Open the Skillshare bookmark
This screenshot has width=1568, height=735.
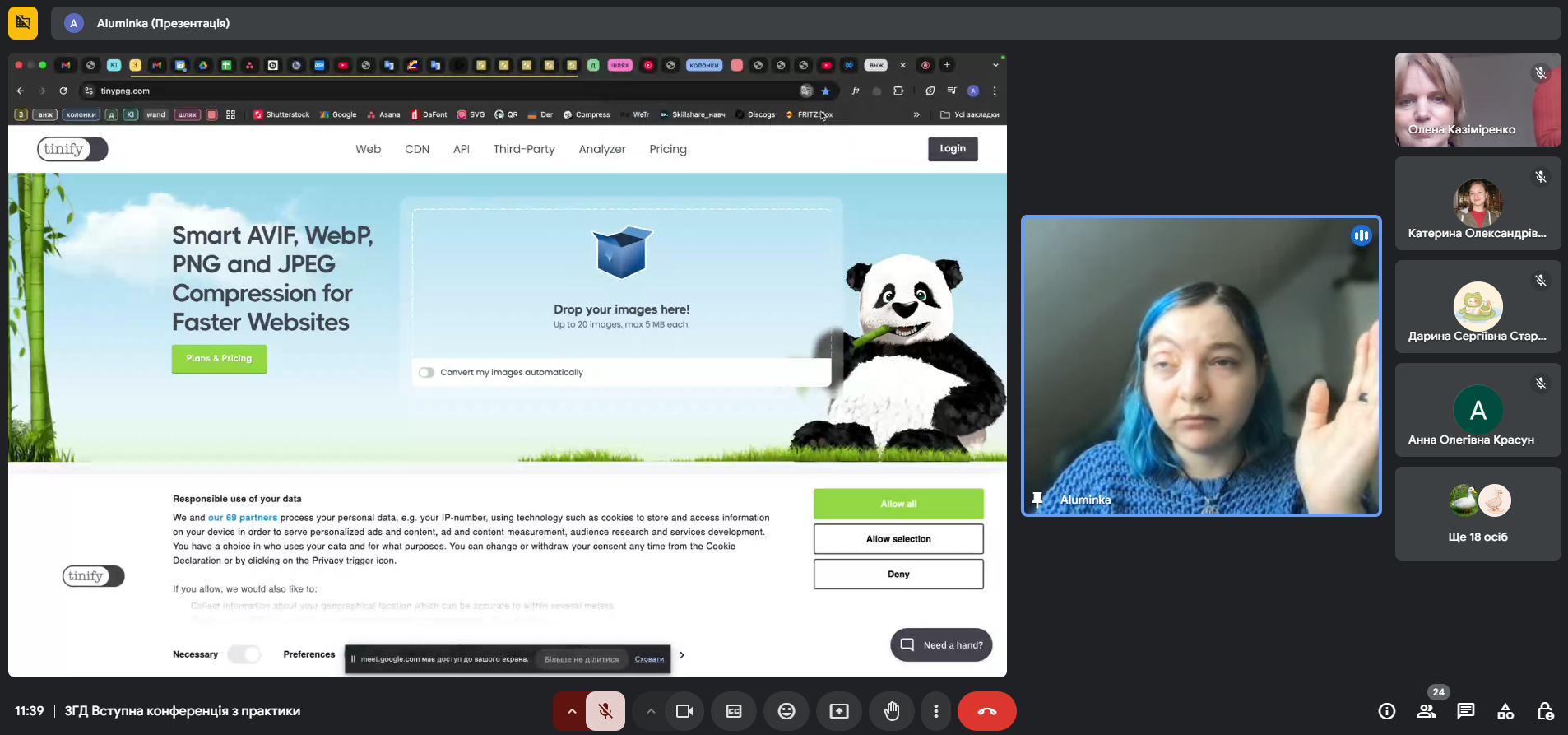point(693,114)
